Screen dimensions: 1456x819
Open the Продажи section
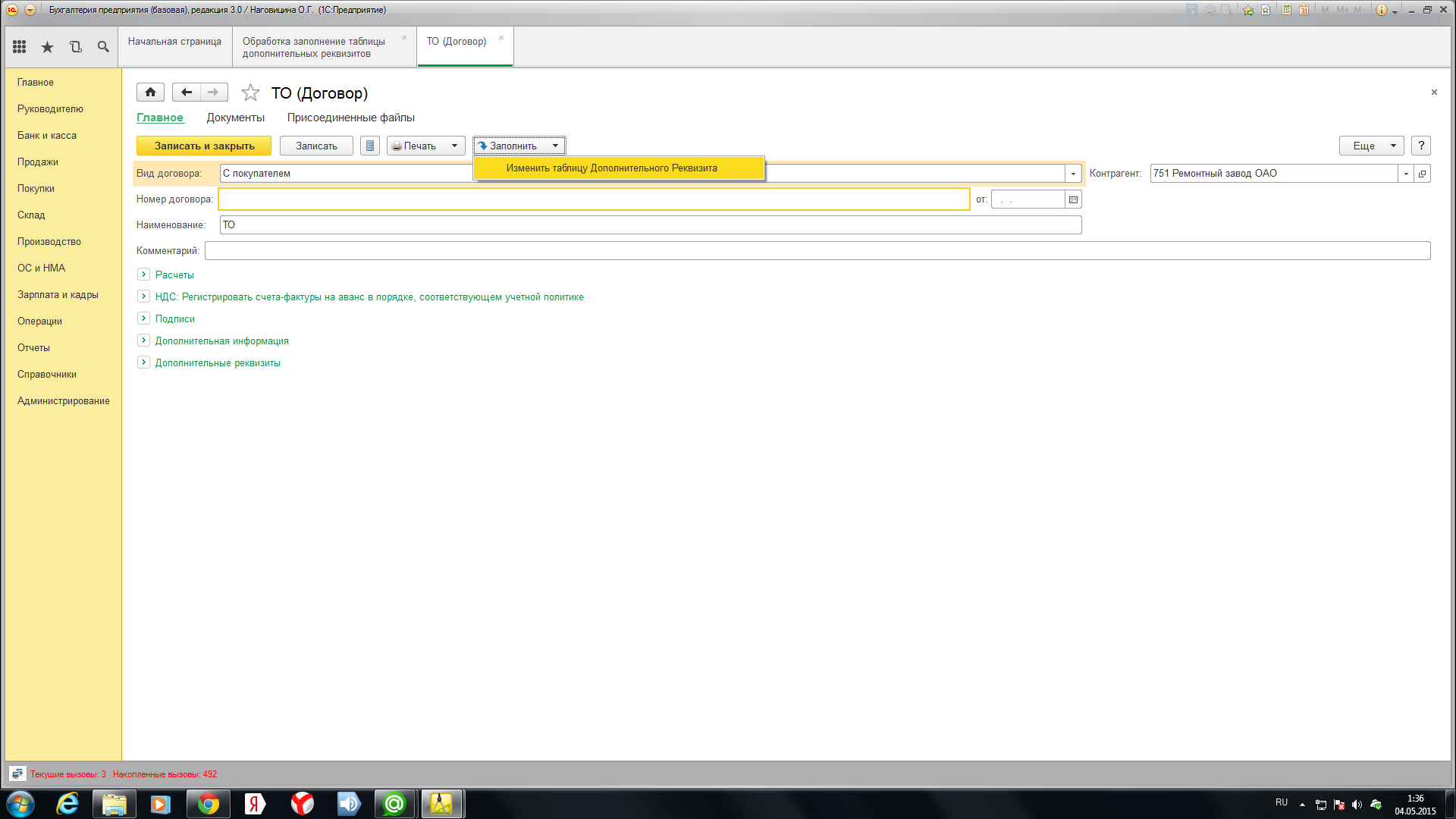38,162
